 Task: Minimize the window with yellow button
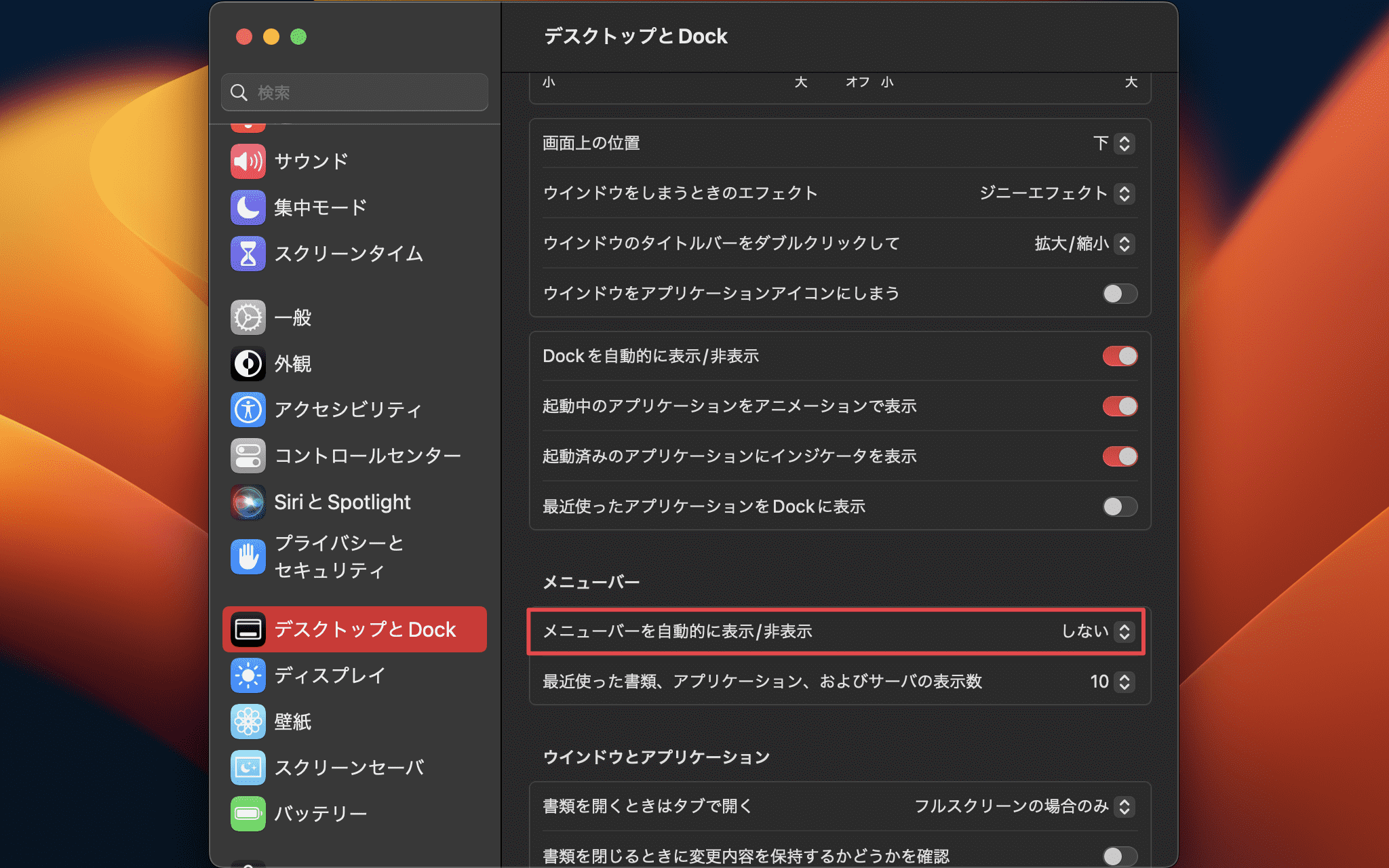271,37
